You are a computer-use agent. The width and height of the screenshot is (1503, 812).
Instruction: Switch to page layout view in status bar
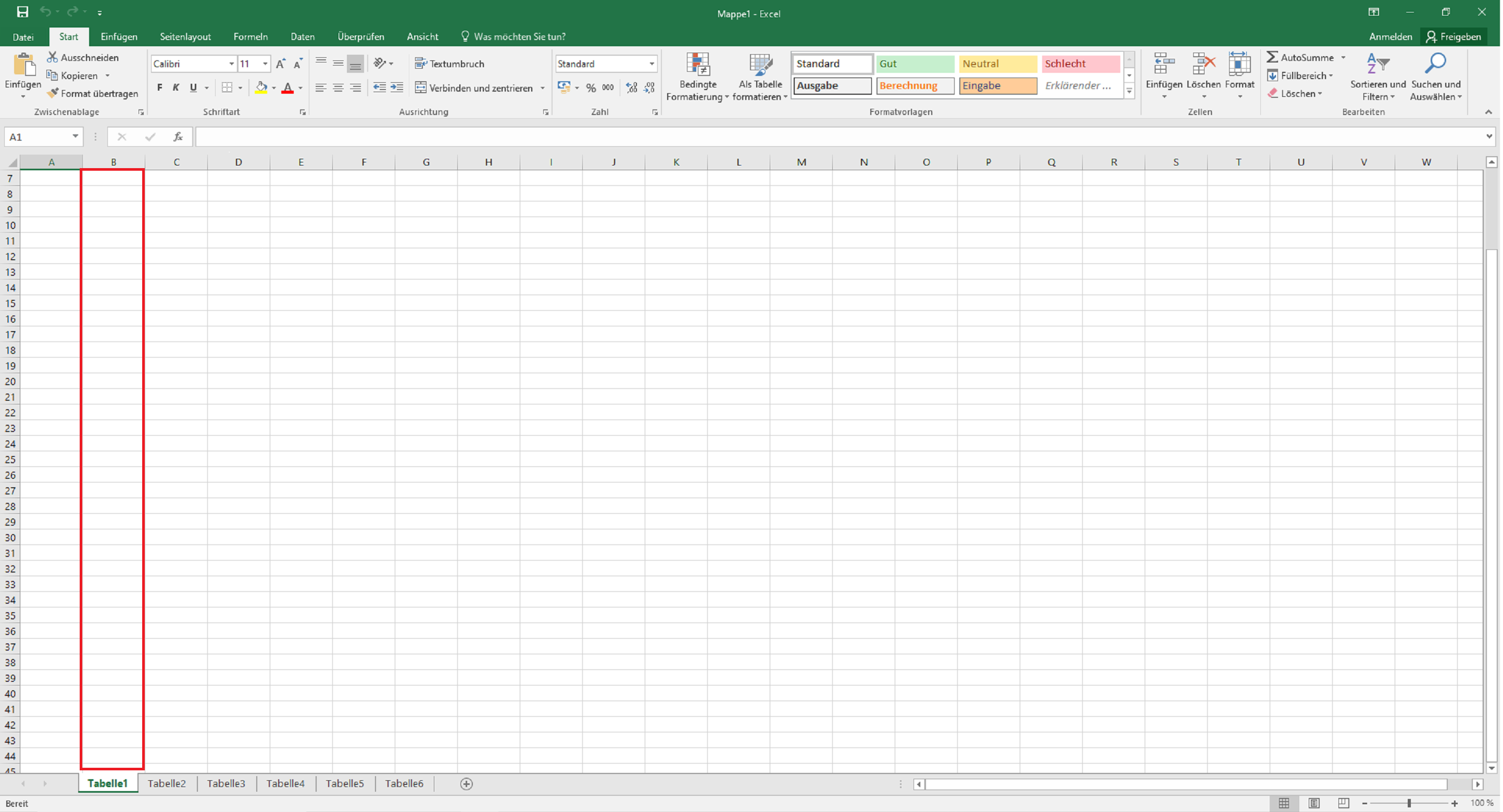coord(1314,803)
